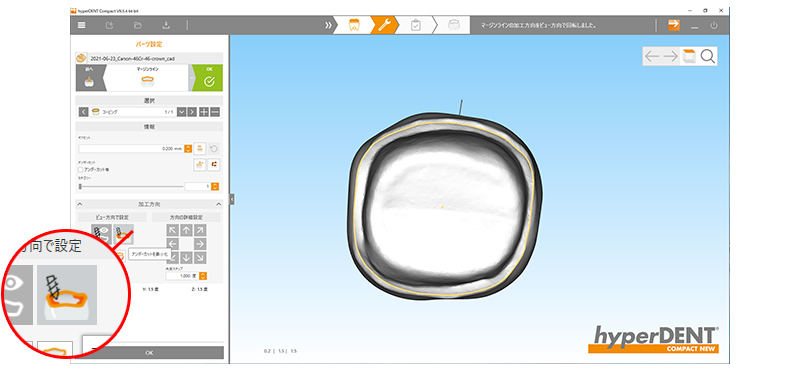The image size is (800, 372).
Task: Click the cube view orientation icon
Action: click(x=689, y=56)
